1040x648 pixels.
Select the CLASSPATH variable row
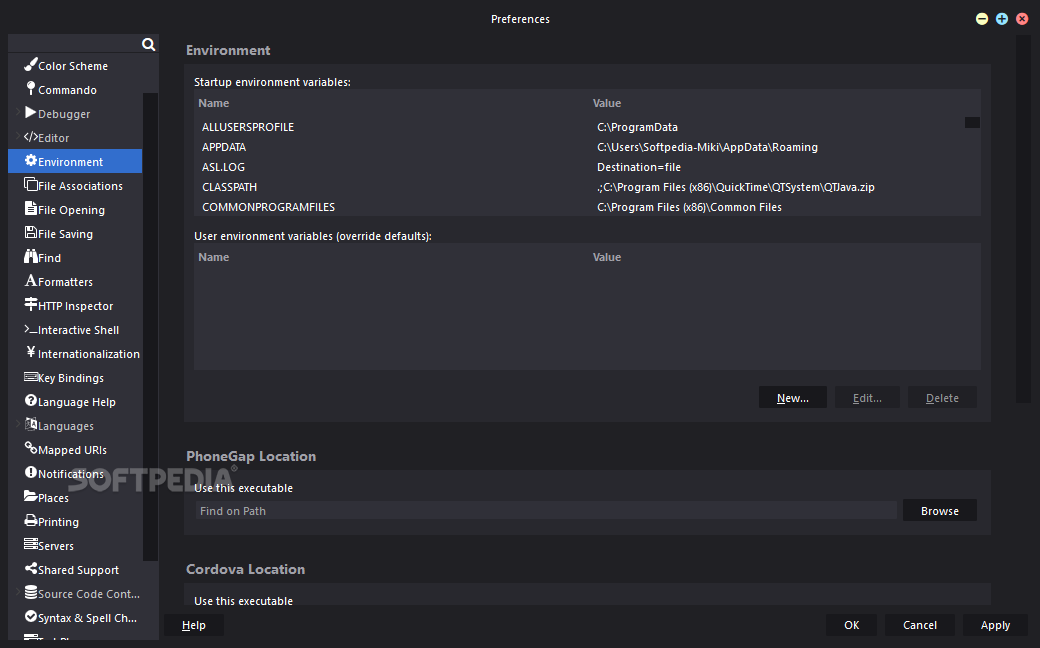(x=587, y=186)
